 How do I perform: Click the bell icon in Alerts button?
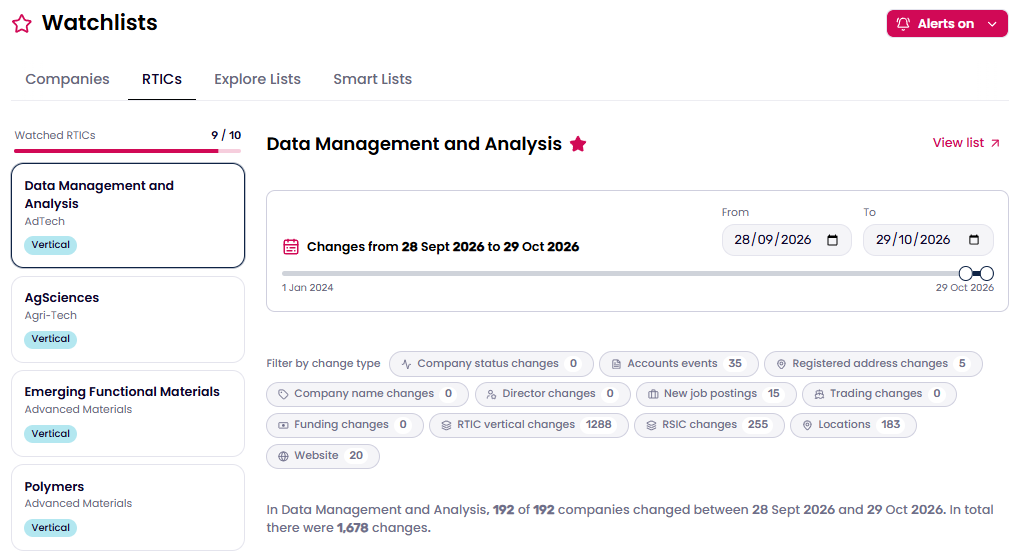[x=903, y=24]
